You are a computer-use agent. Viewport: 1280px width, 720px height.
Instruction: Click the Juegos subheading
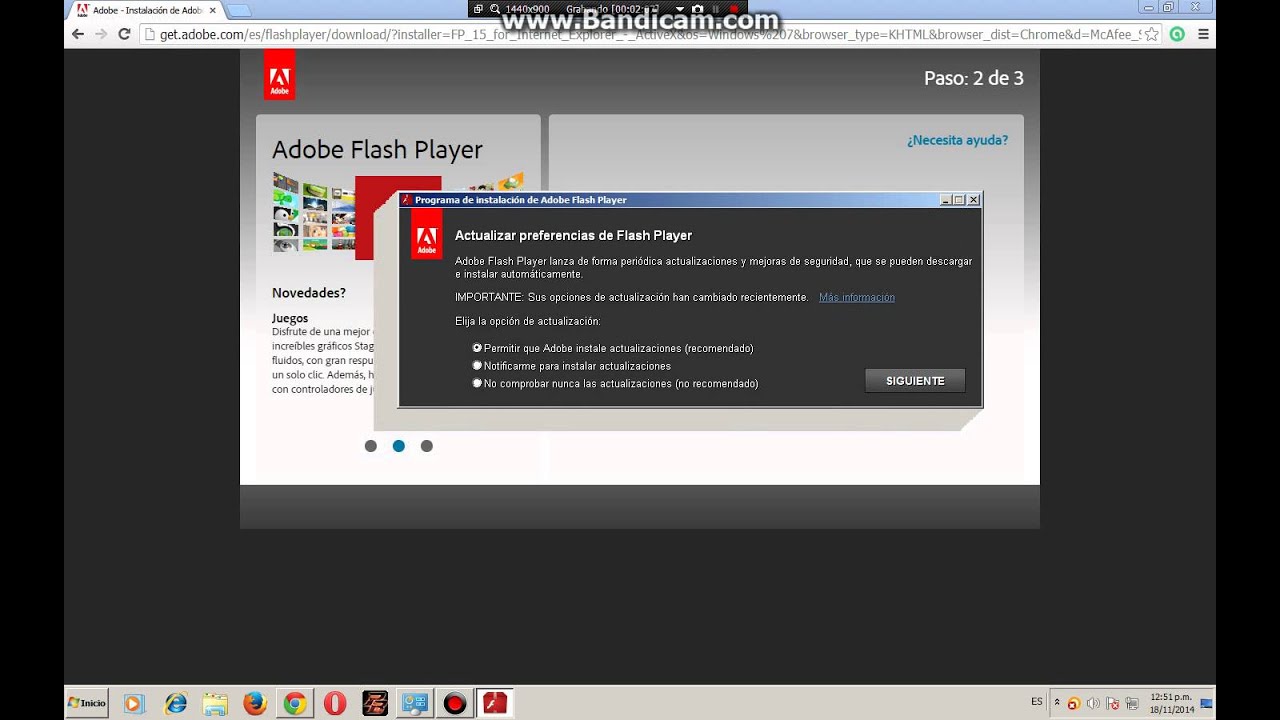click(x=290, y=318)
